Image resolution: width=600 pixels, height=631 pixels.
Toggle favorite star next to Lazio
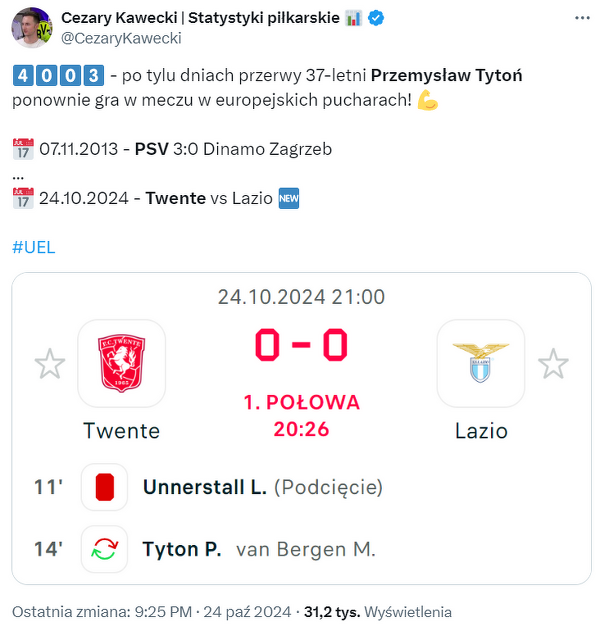pos(553,364)
